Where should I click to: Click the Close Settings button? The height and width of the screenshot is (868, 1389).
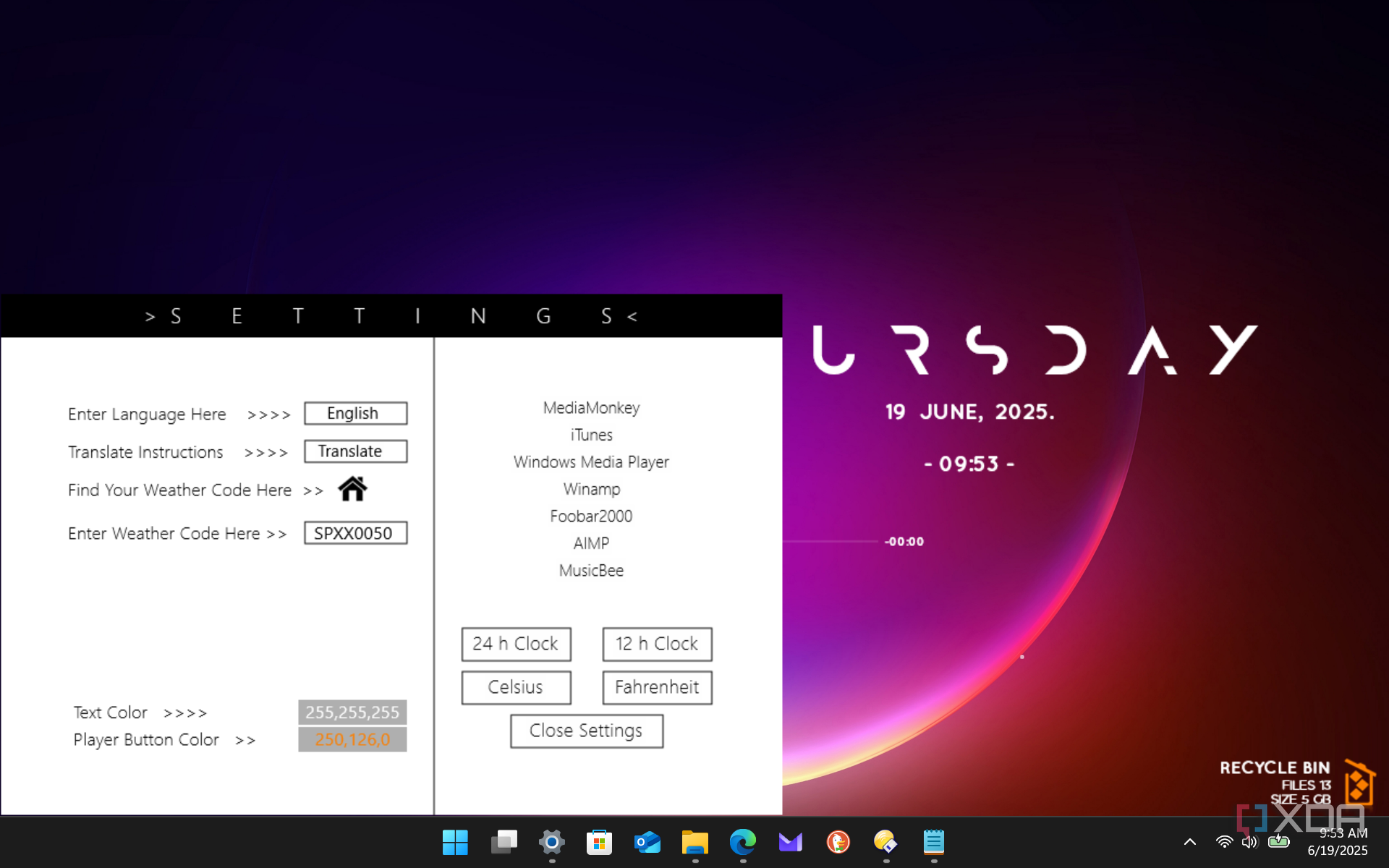pyautogui.click(x=586, y=731)
